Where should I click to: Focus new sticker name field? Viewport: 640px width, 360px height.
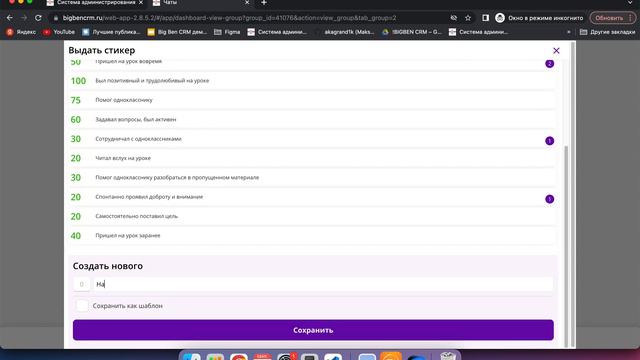(323, 284)
